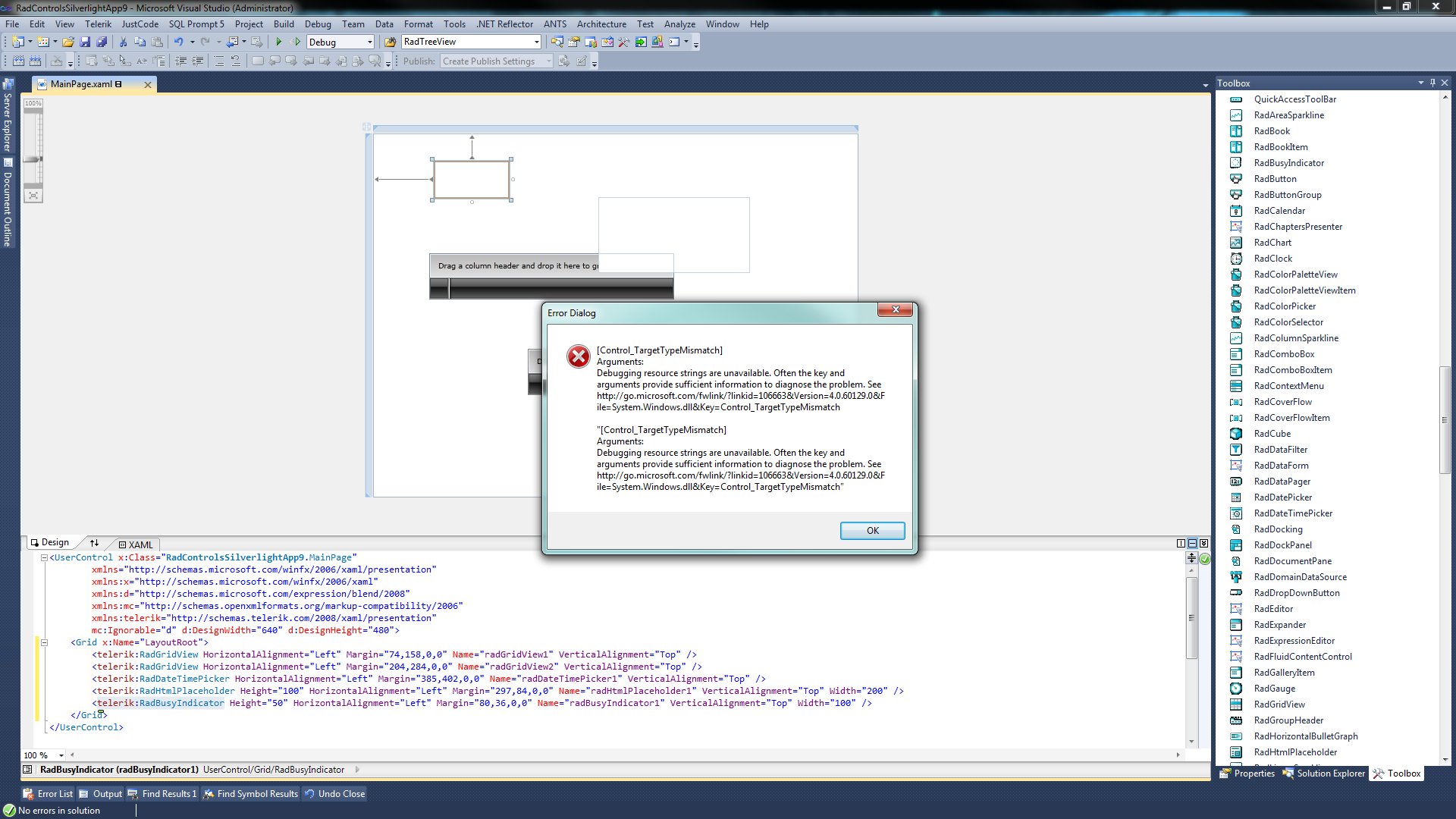The image size is (1456, 819).
Task: Open the Find Results 1 panel
Action: pyautogui.click(x=162, y=794)
